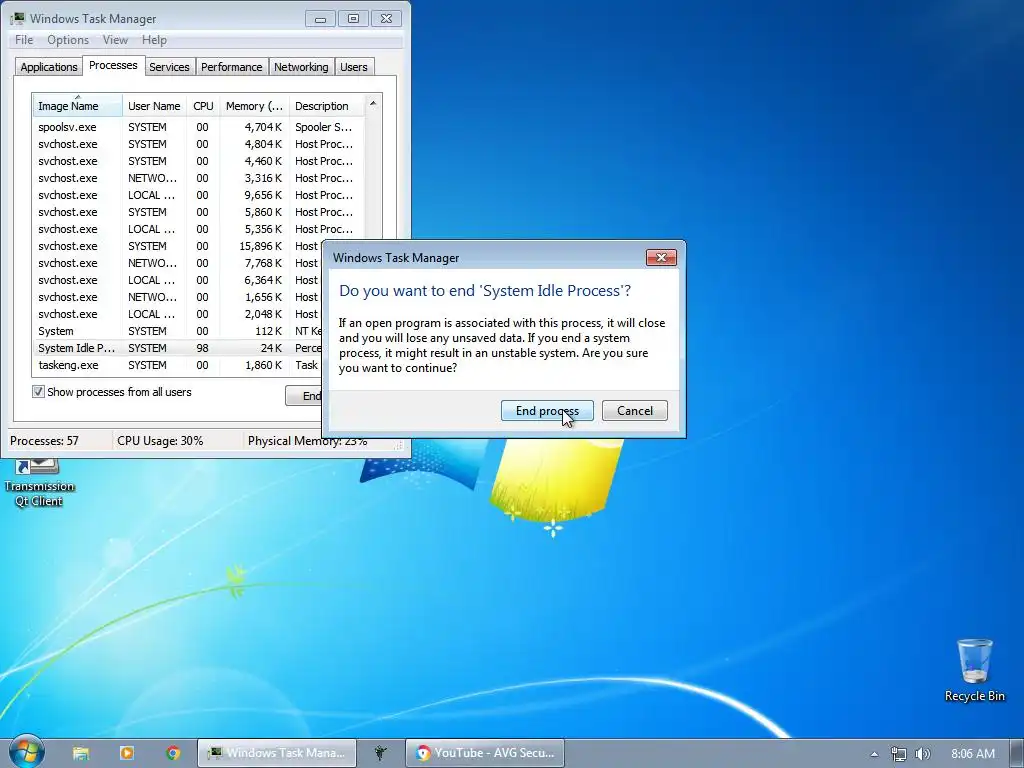Open the Users tab
Screen dimensions: 1024x768
pos(353,67)
